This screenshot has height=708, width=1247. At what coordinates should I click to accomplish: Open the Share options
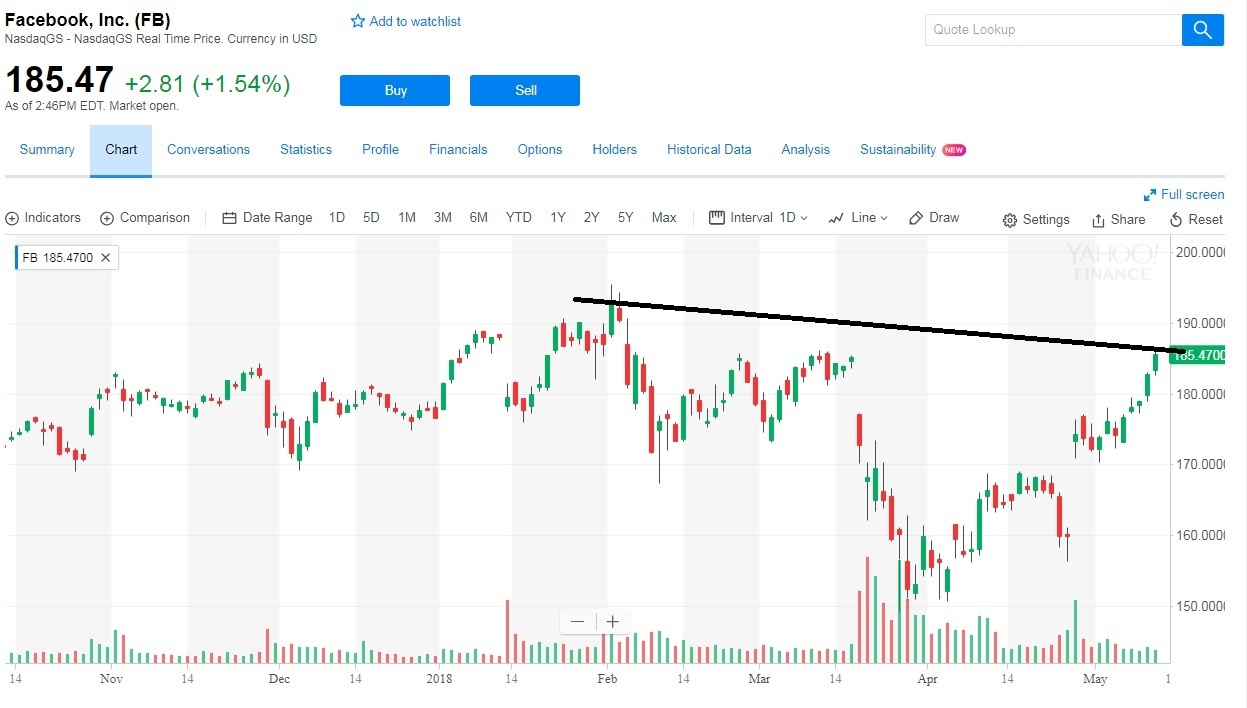click(x=1118, y=219)
